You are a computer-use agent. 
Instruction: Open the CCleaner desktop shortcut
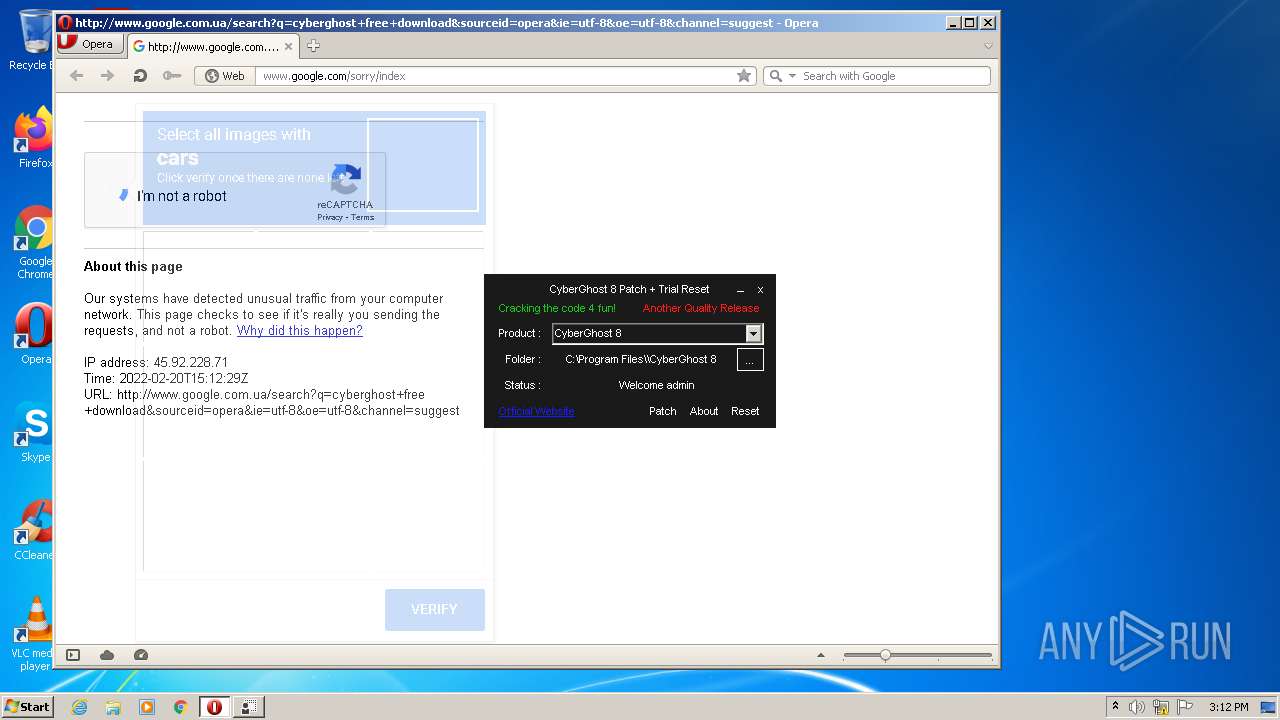tap(34, 530)
